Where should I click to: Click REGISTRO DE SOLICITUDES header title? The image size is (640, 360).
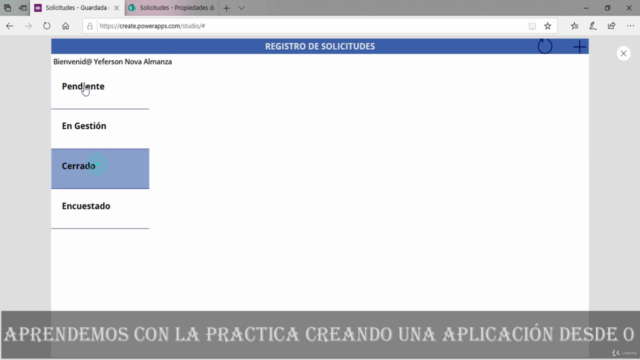[x=320, y=46]
